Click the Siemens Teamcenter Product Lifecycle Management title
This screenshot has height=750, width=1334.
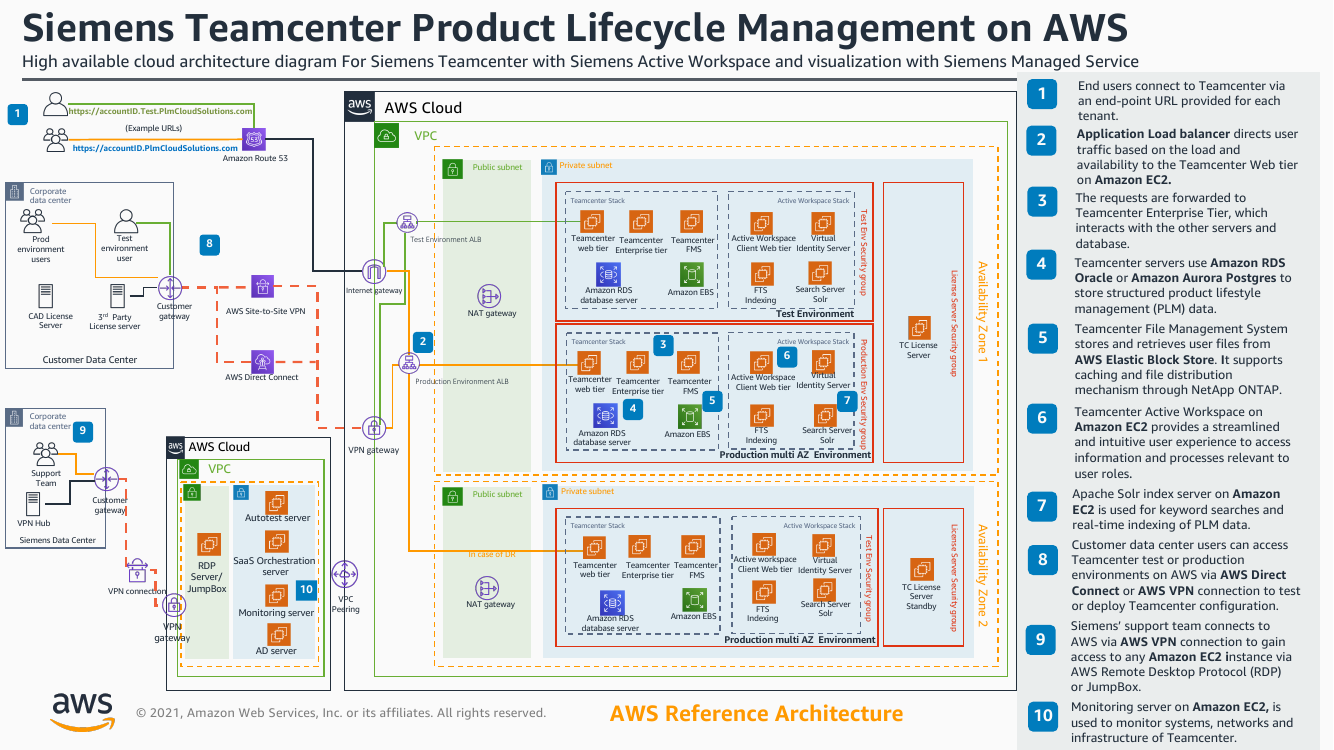click(x=575, y=28)
